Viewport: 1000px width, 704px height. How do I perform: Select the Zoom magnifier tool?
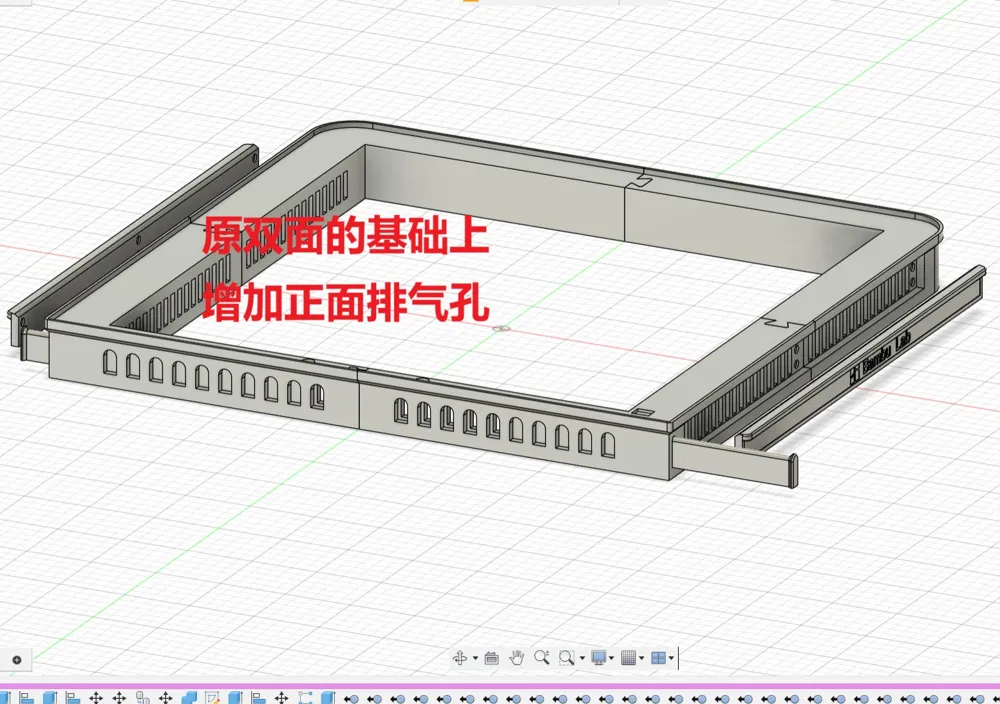pyautogui.click(x=541, y=657)
